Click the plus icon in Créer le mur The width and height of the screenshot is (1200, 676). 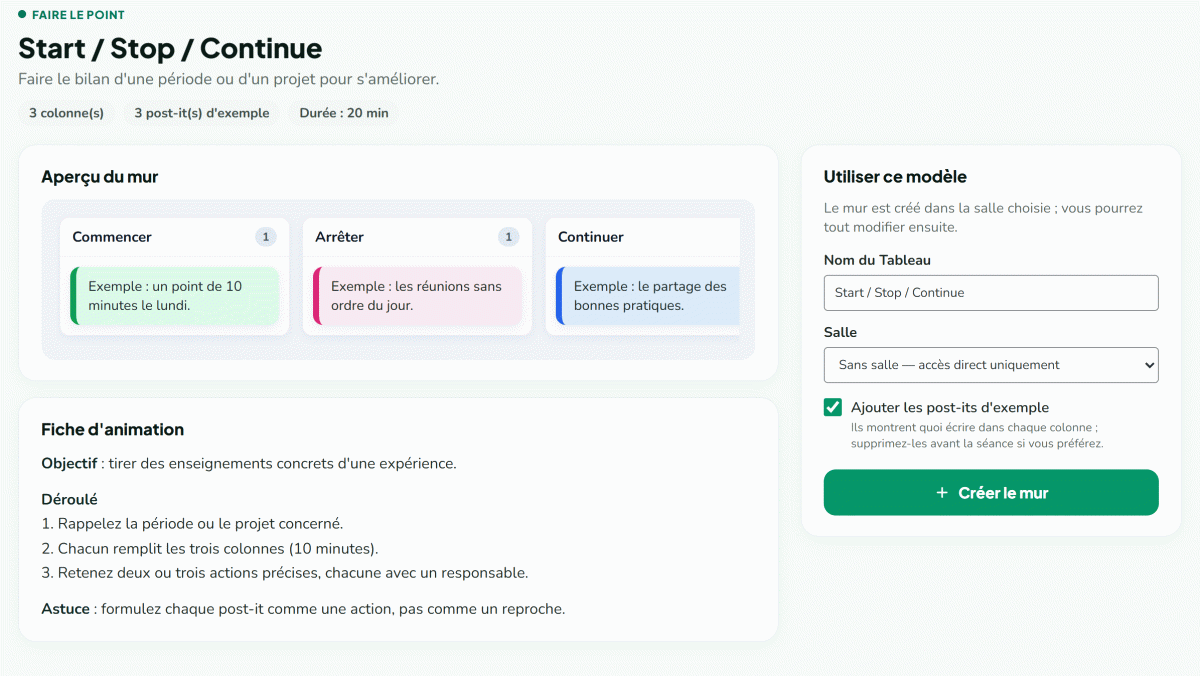pos(942,493)
